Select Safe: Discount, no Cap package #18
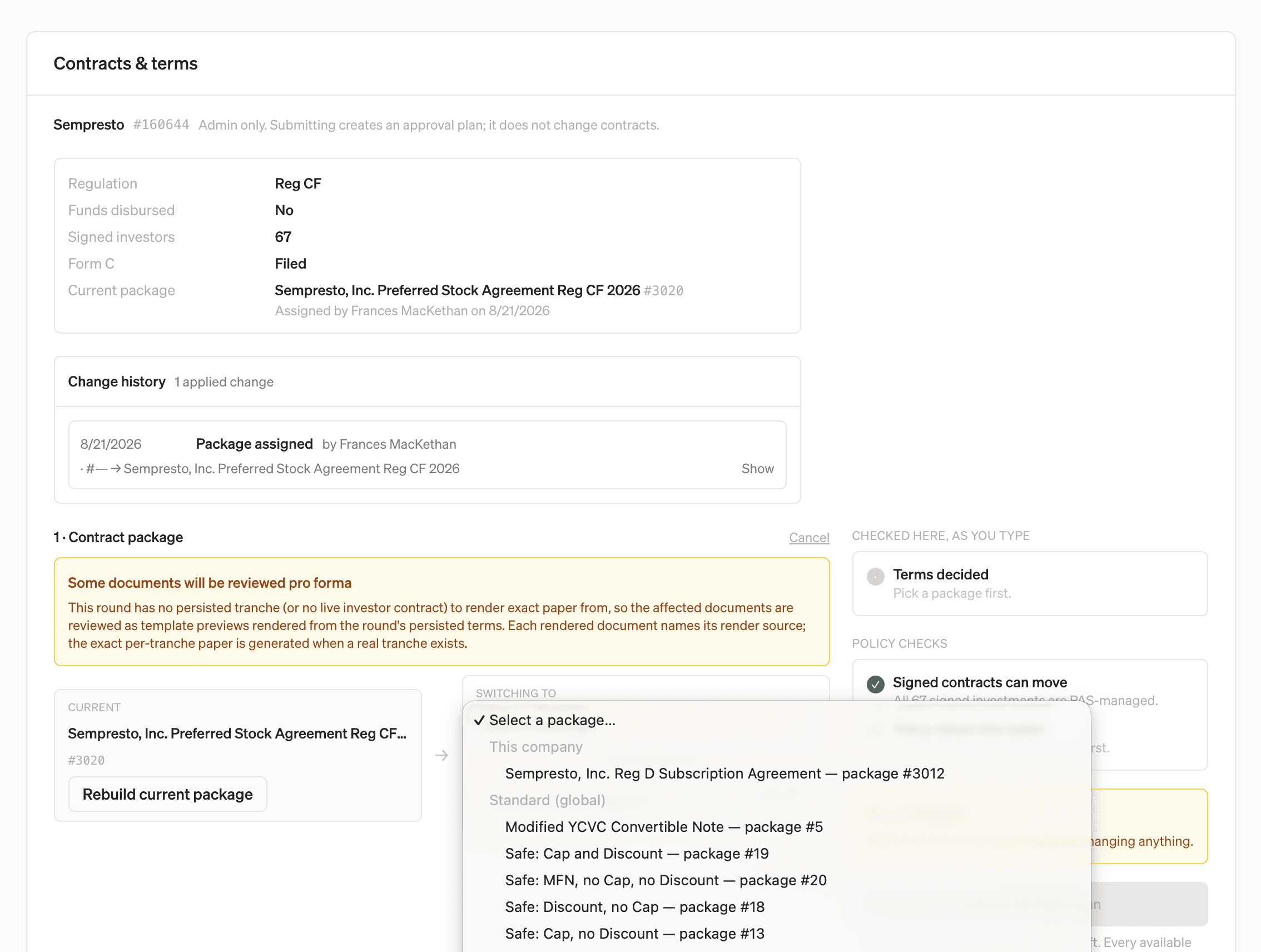The height and width of the screenshot is (952, 1261). point(776,907)
